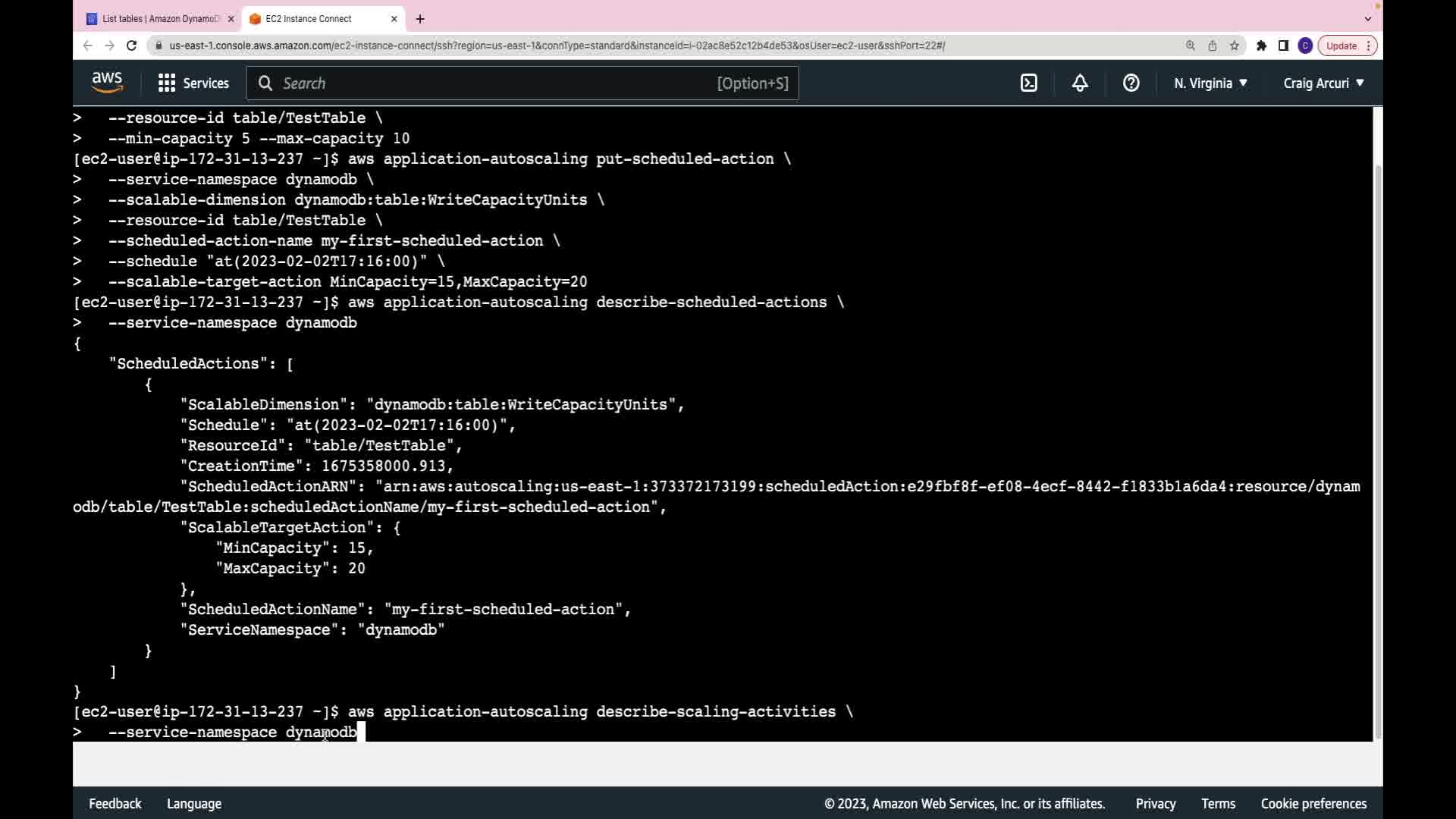Screen dimensions: 1456x819
Task: Click the page zoom magnifier icon
Action: click(1190, 45)
